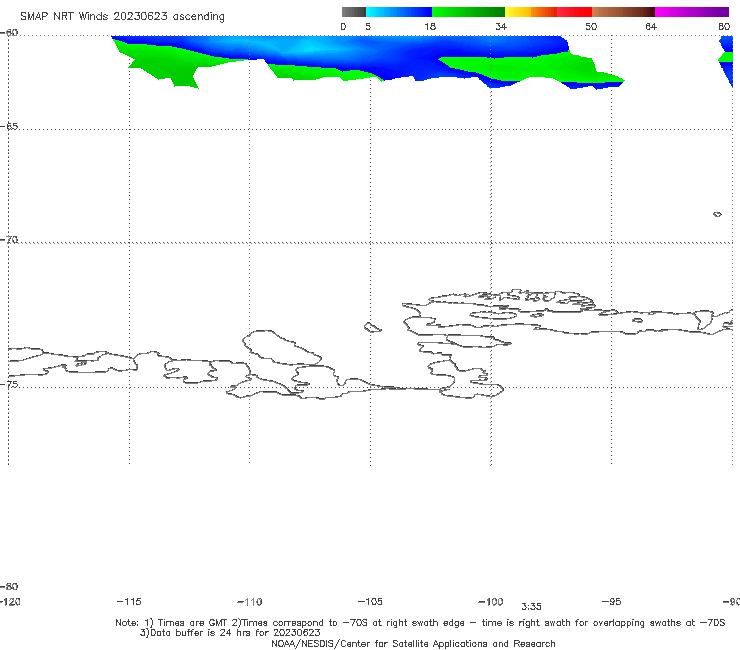Click the colorbar label '50'
This screenshot has height=650, width=740.
[591, 26]
